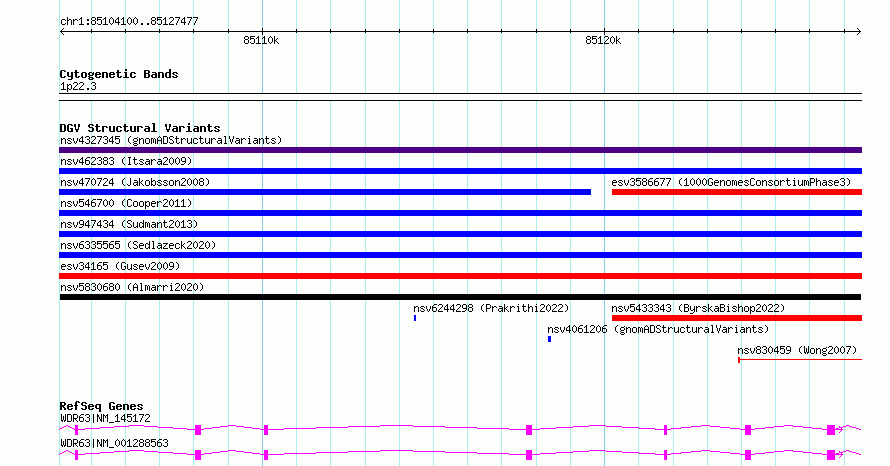890x466 pixels.
Task: Click the thin red nsv830459 line
Action: [x=800, y=360]
